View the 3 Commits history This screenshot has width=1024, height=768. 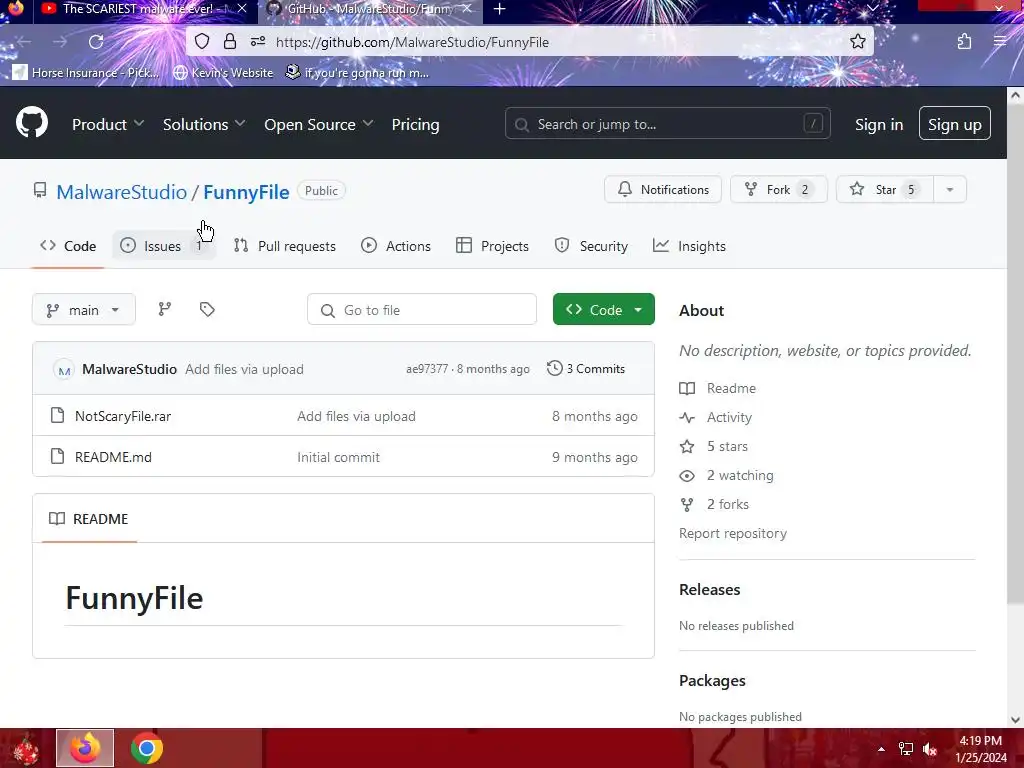(x=586, y=368)
